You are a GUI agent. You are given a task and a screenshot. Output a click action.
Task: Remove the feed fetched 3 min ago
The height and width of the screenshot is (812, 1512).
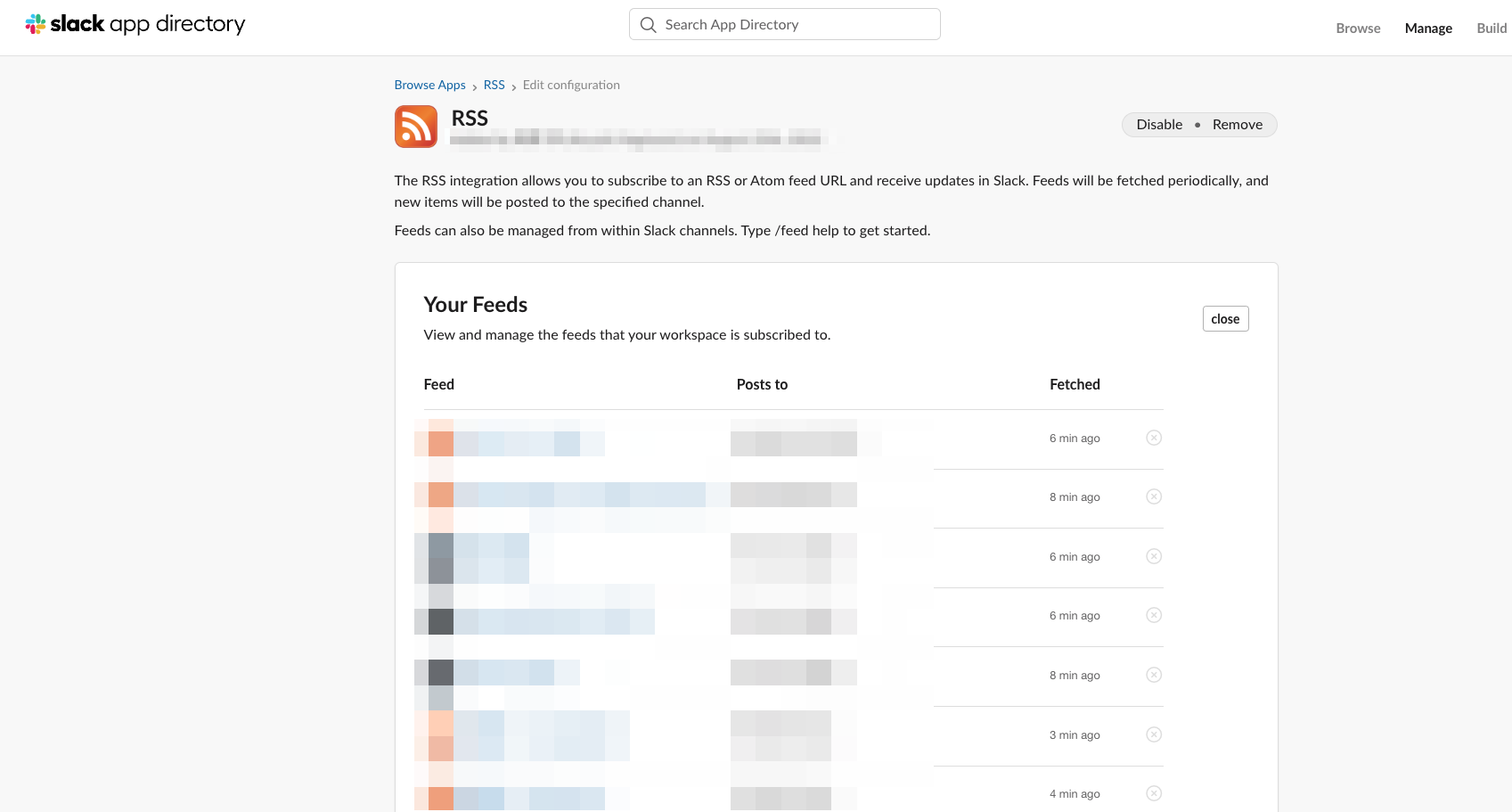(x=1154, y=734)
